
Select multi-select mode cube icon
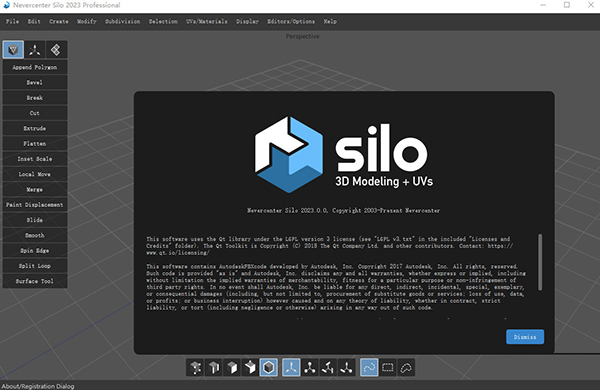(x=250, y=367)
